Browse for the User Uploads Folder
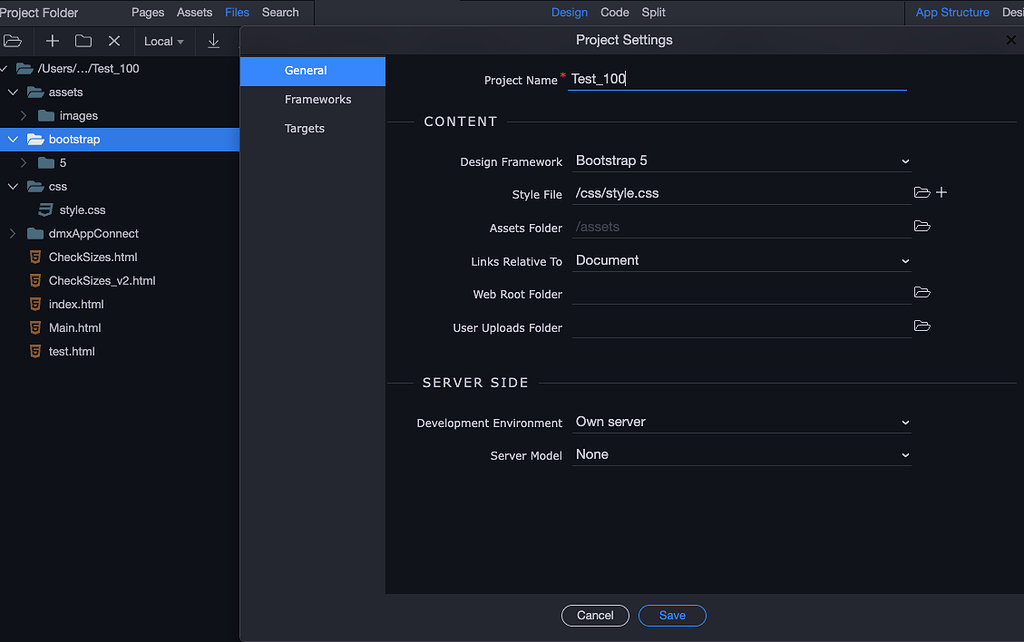 coord(921,325)
